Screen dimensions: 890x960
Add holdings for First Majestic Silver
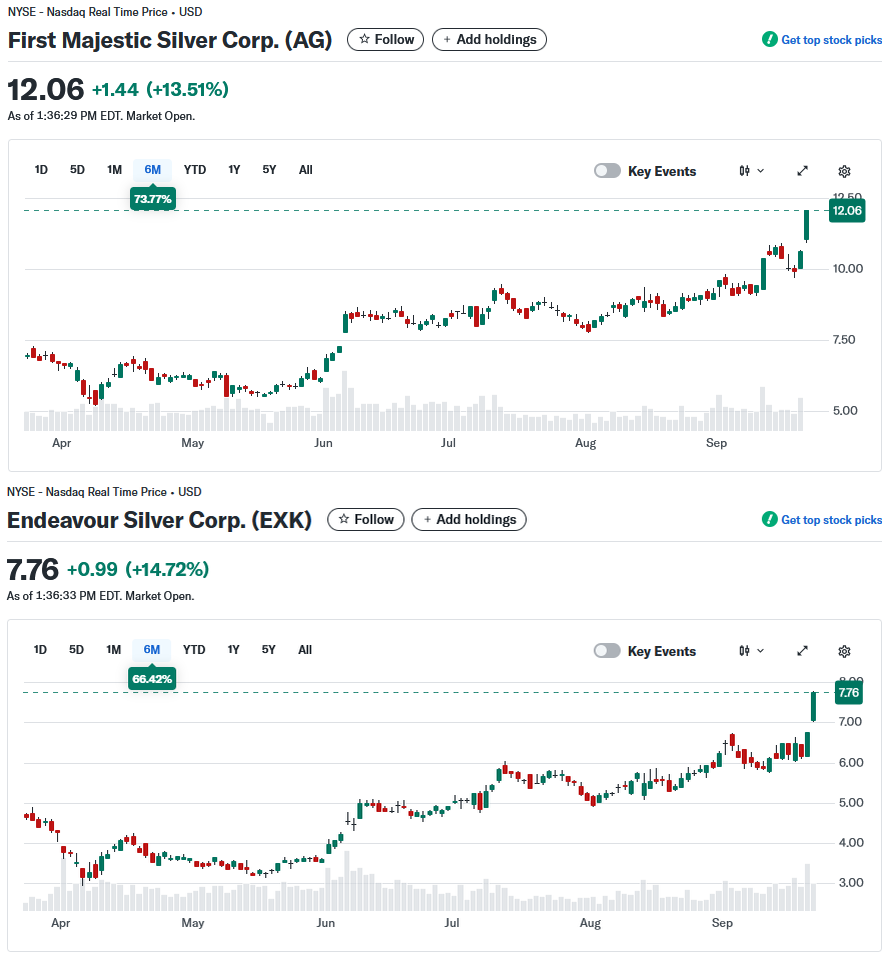click(x=489, y=40)
